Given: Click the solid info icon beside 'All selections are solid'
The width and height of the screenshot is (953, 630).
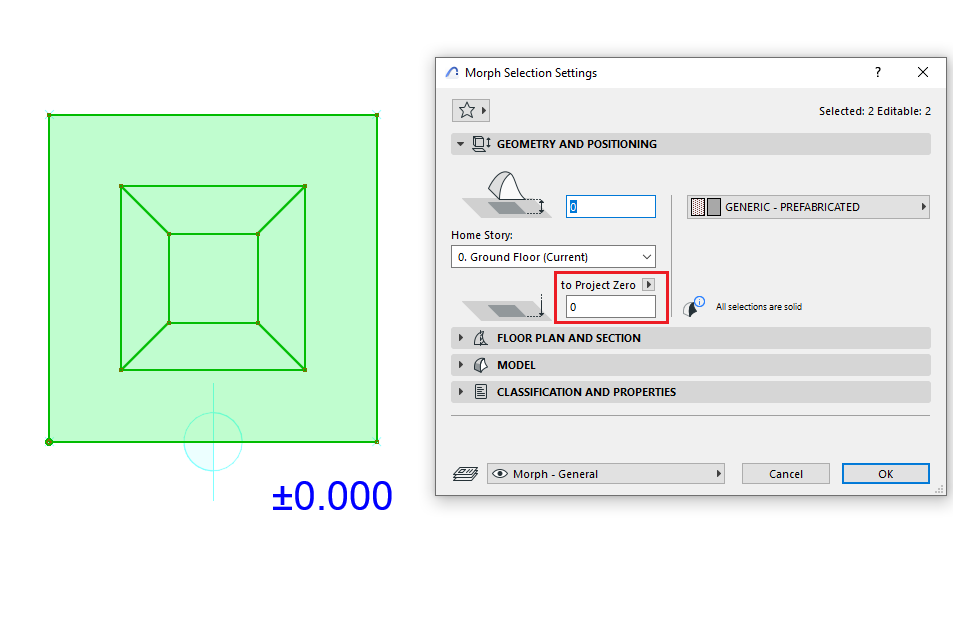Looking at the screenshot, I should 693,307.
